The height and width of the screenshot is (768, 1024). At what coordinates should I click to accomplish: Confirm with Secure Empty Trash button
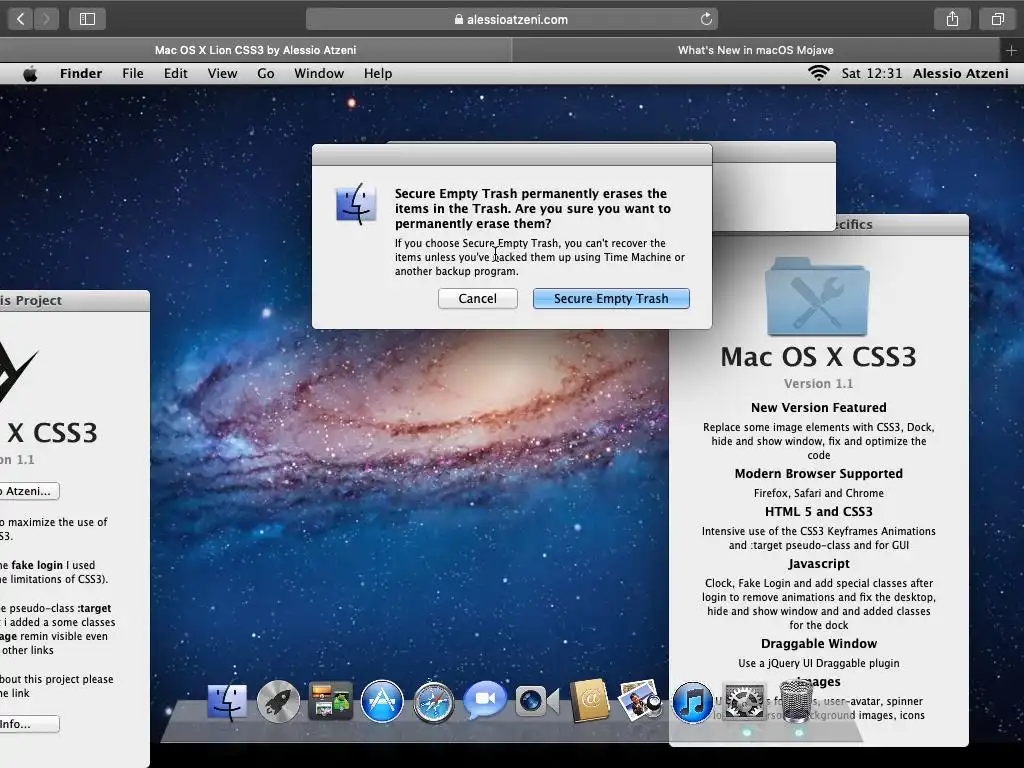point(611,298)
